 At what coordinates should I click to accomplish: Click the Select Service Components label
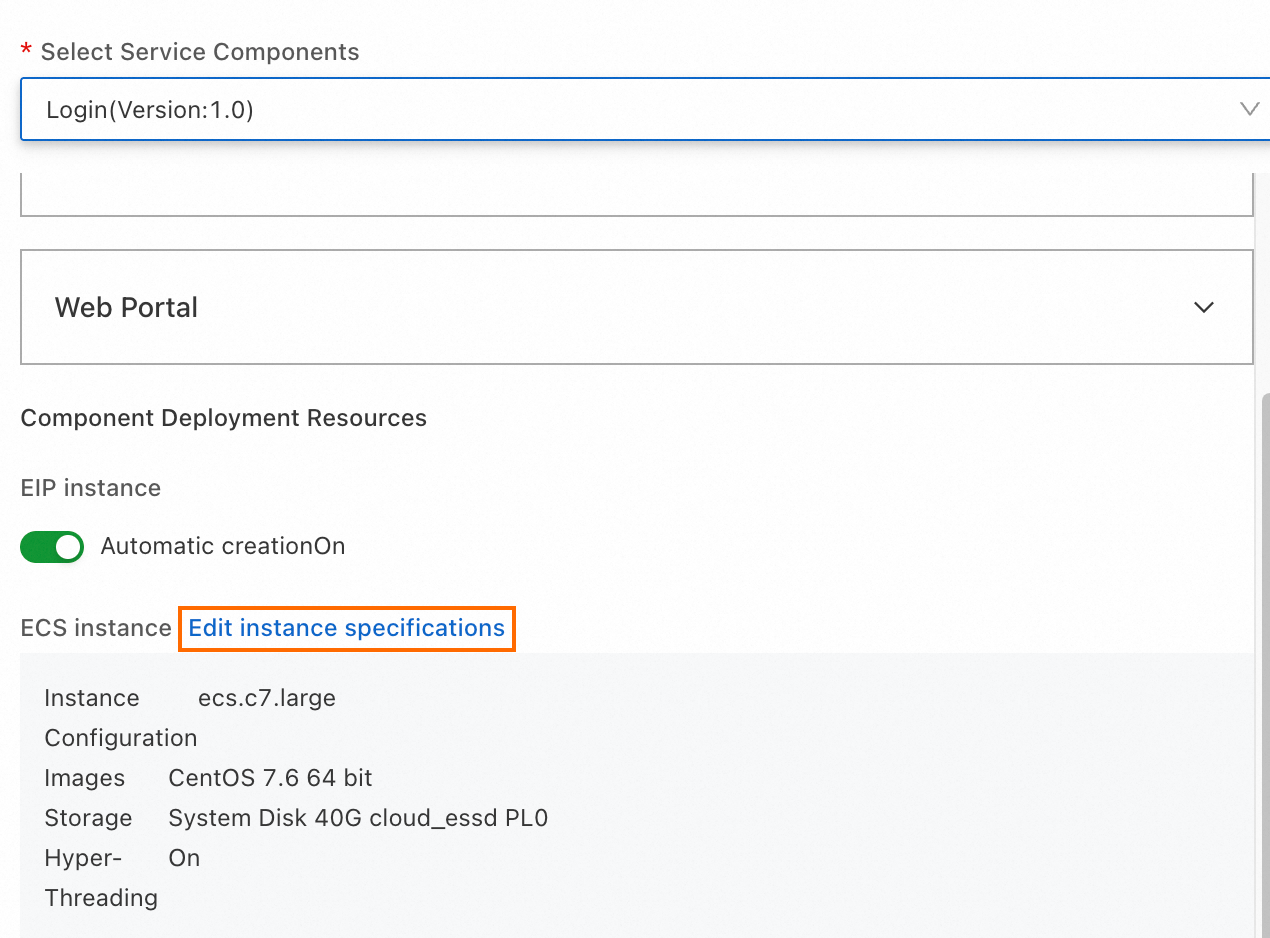200,52
